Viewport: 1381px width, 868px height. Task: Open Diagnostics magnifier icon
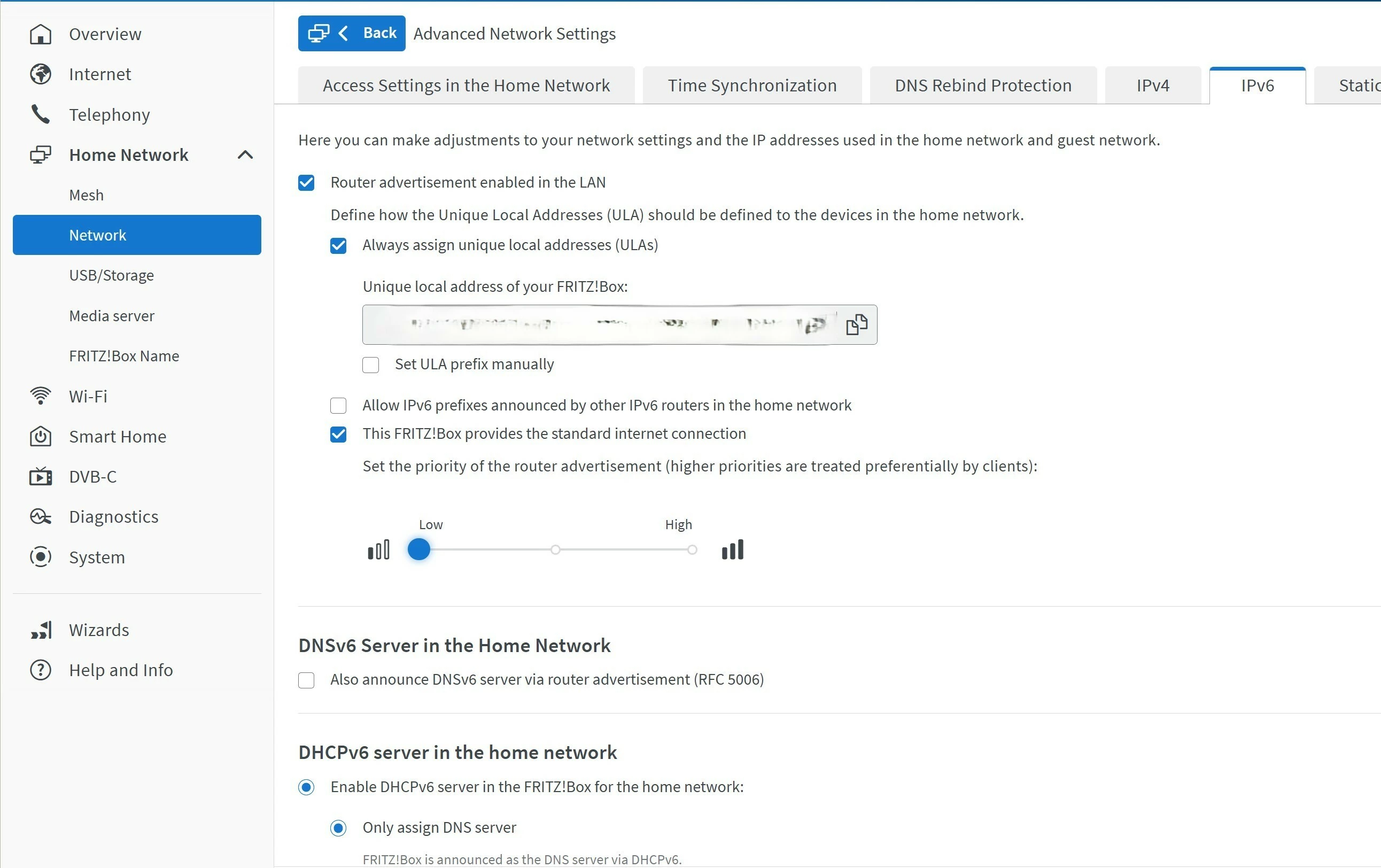point(40,517)
